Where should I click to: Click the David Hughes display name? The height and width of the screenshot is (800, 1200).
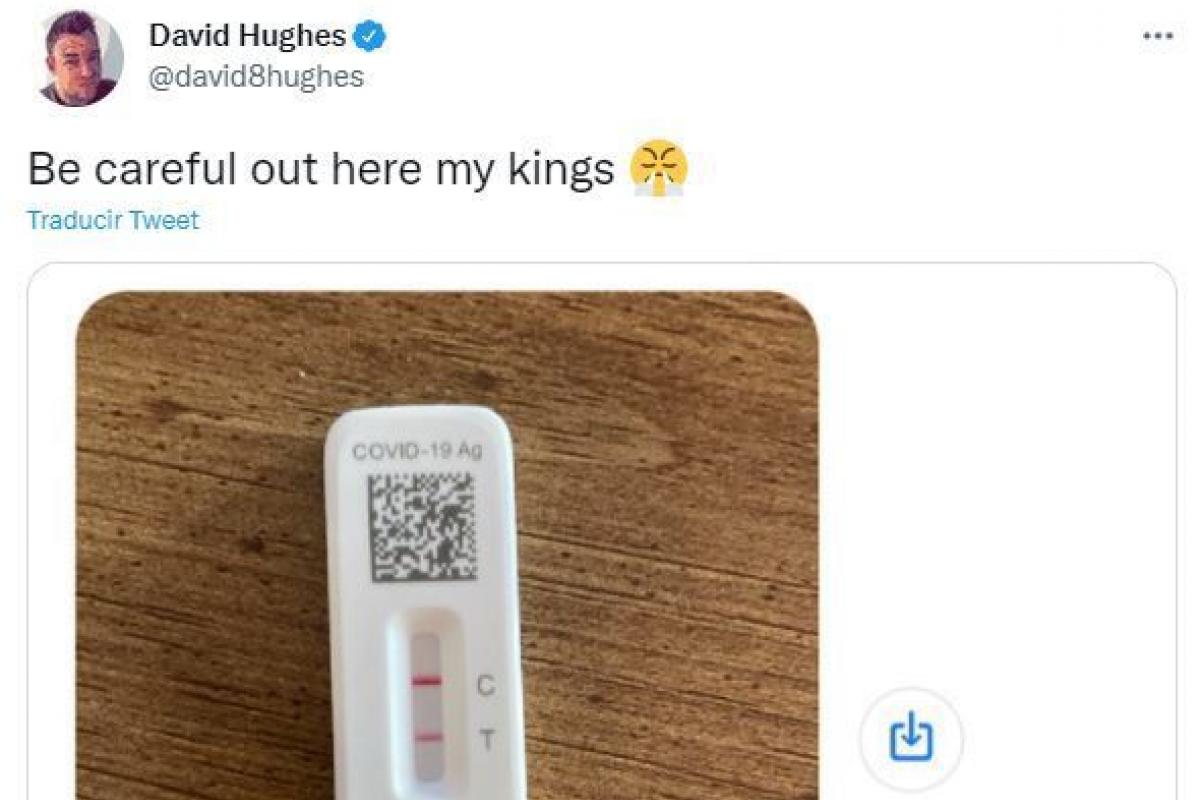tap(247, 37)
